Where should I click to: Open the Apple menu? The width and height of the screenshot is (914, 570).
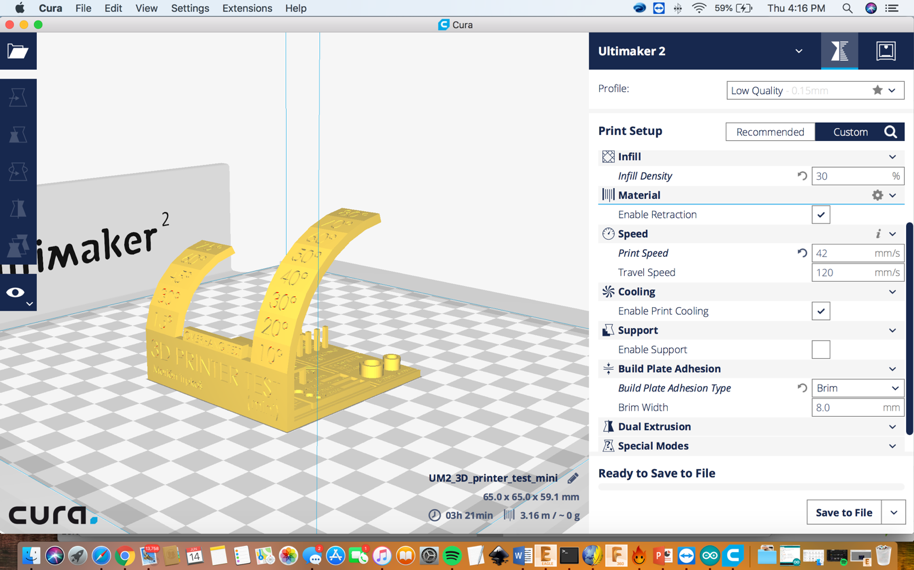[x=19, y=8]
